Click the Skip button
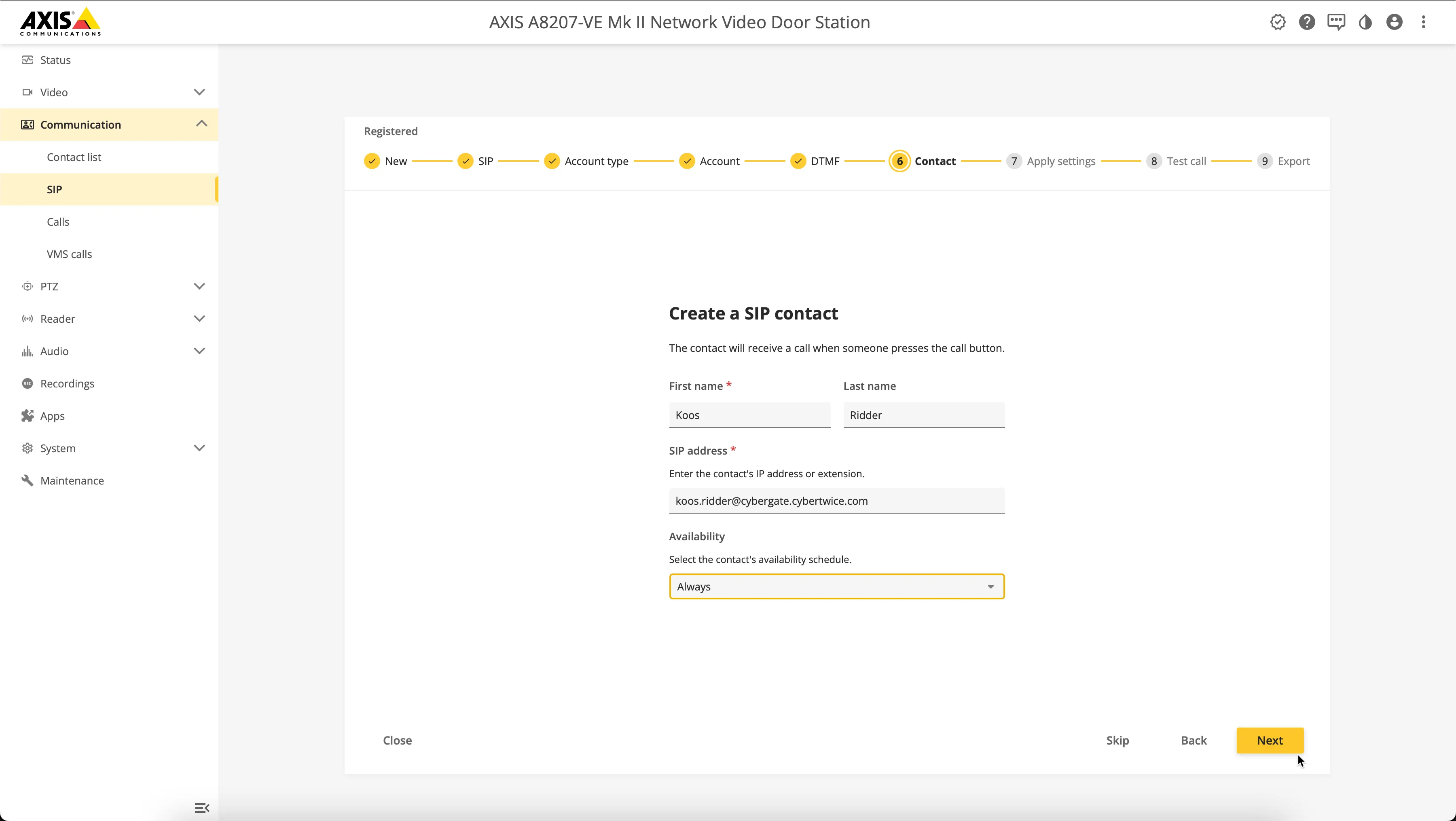Image resolution: width=1456 pixels, height=821 pixels. (x=1117, y=740)
